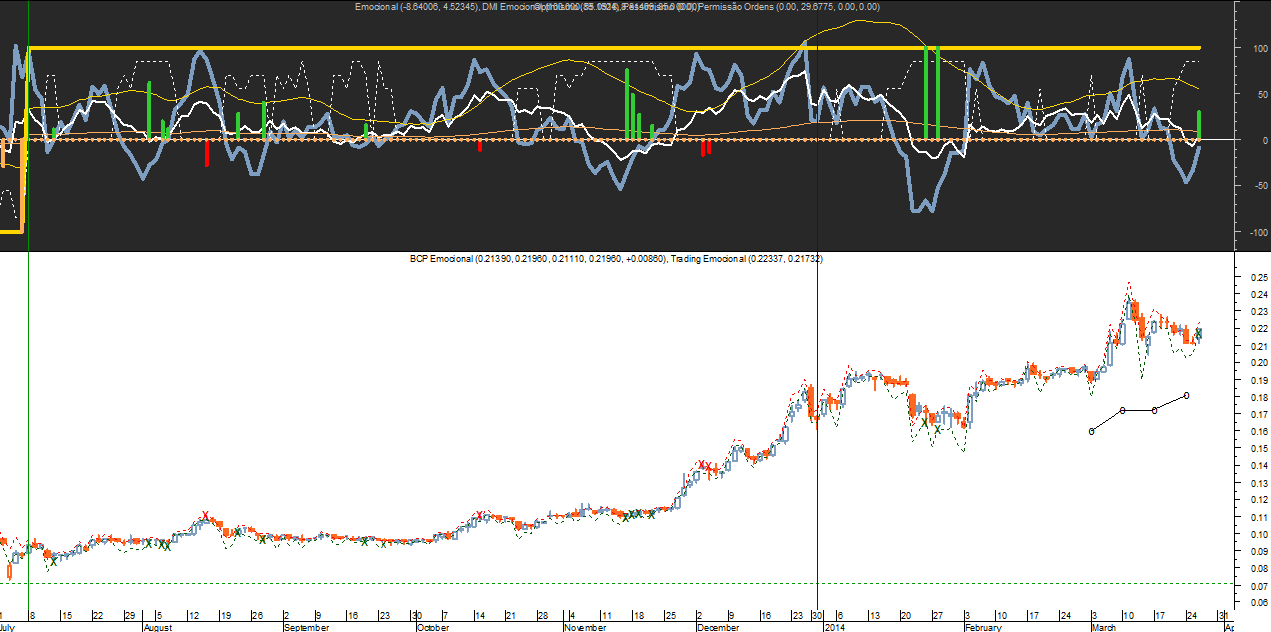This screenshot has width=1271, height=632.
Task: Click the green X marker on the latest March candle
Action: (x=1199, y=333)
